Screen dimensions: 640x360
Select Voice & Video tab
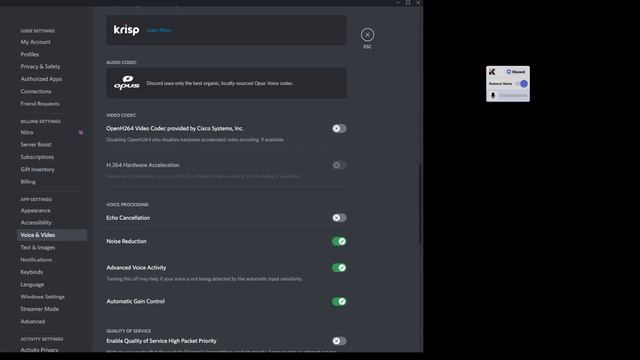[x=52, y=235]
